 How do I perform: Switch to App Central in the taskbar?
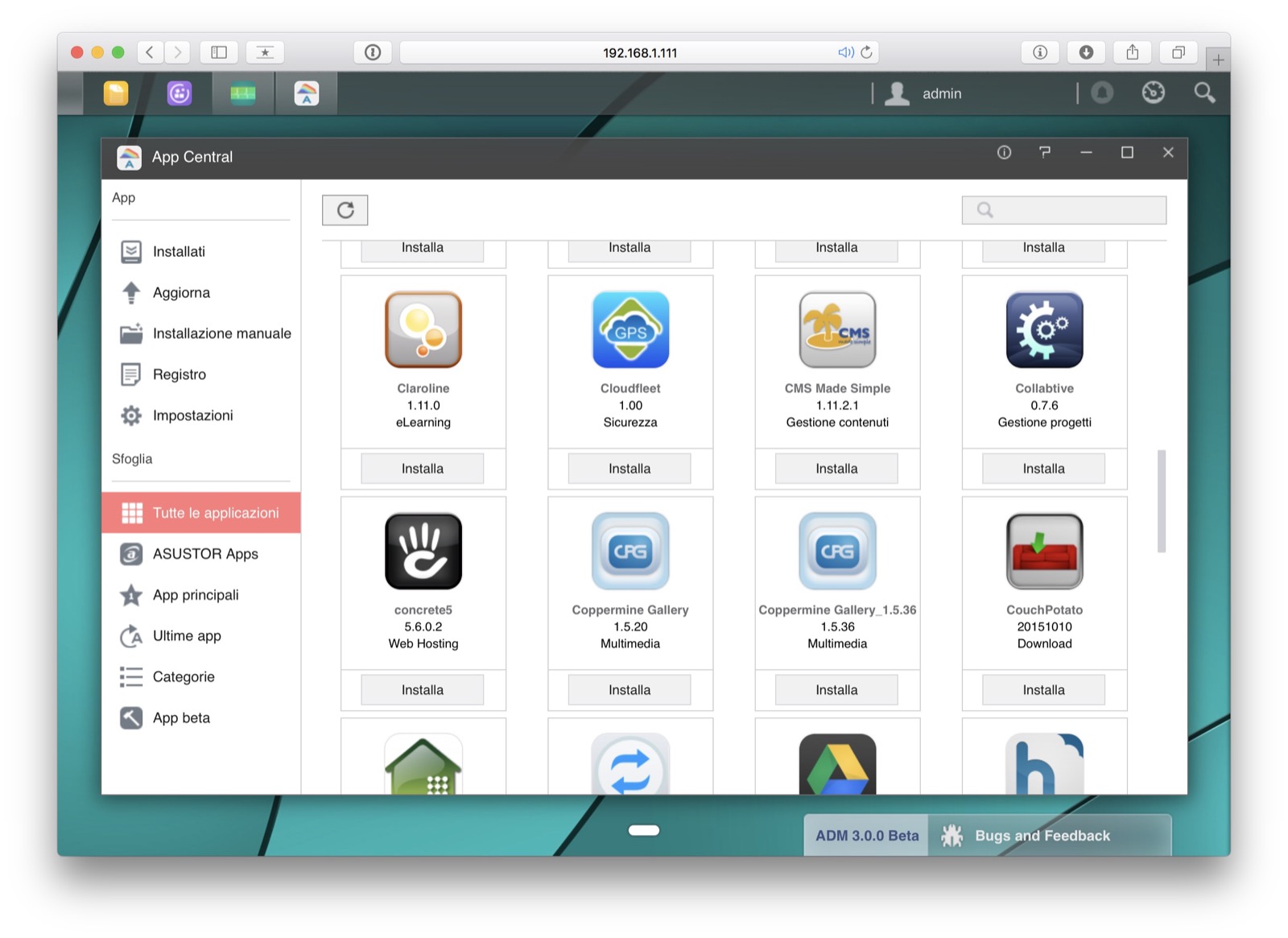tap(306, 93)
